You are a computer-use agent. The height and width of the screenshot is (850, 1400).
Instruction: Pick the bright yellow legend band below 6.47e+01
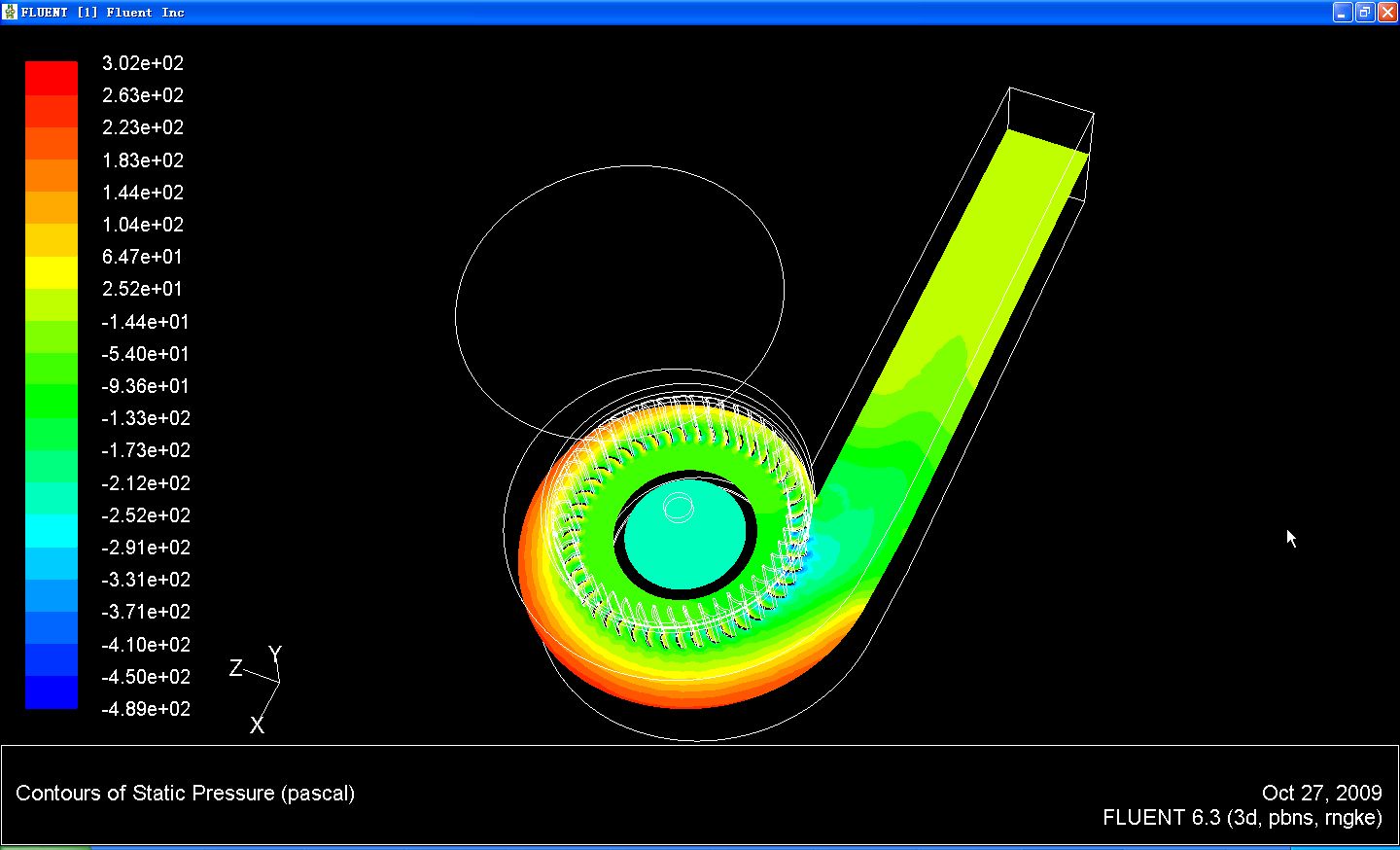point(52,272)
